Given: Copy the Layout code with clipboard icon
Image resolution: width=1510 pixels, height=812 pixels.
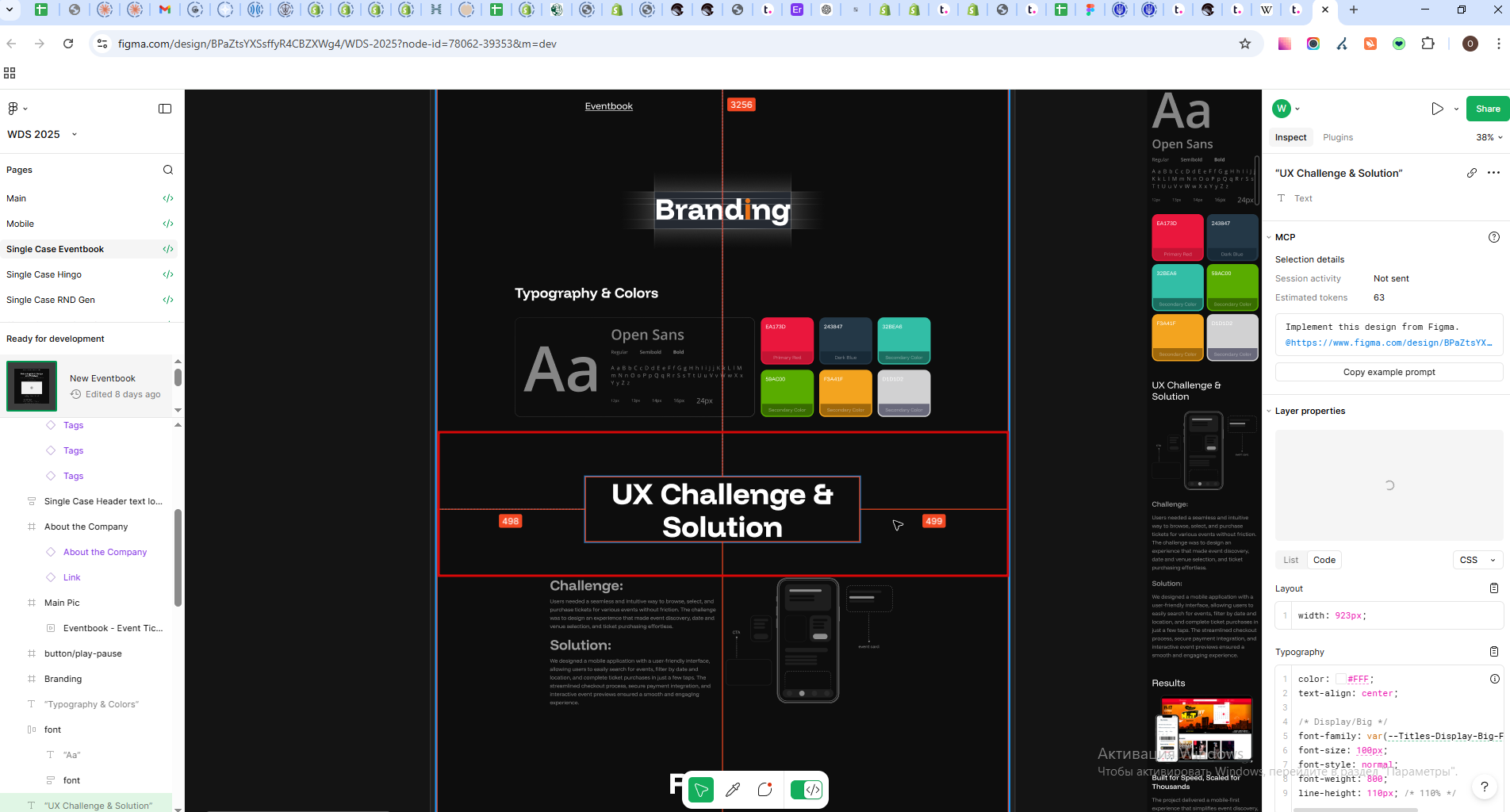Looking at the screenshot, I should click(1494, 588).
